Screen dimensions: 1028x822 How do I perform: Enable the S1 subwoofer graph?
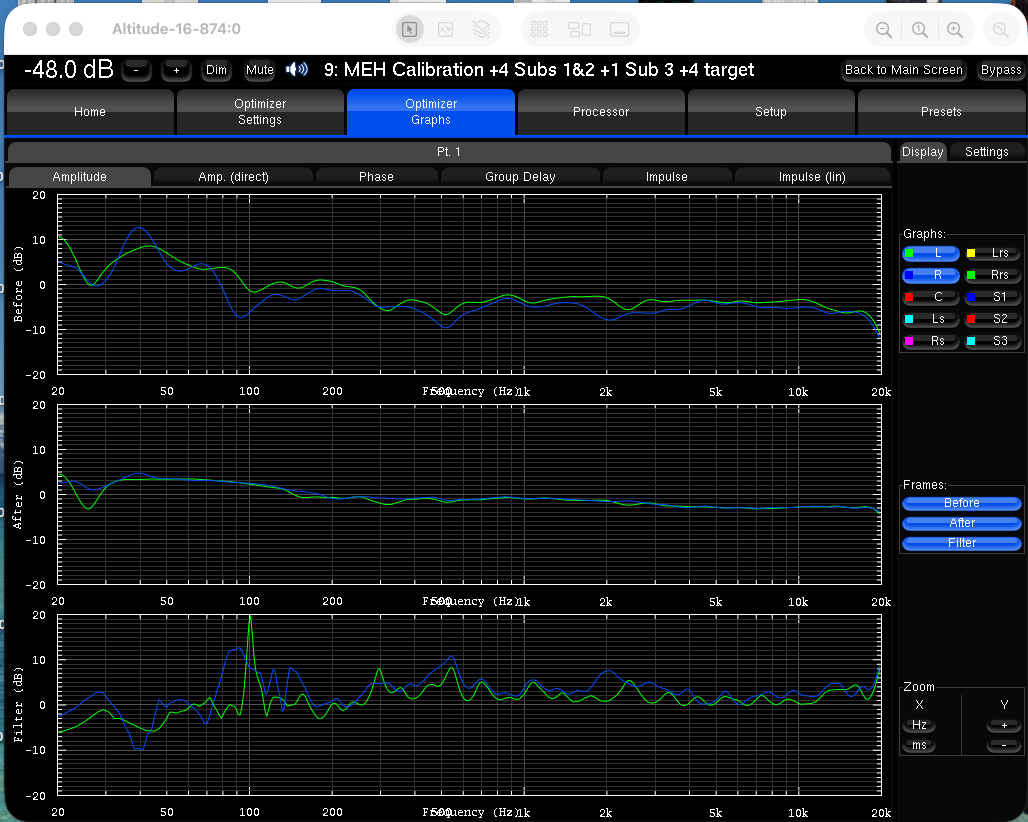pyautogui.click(x=992, y=298)
